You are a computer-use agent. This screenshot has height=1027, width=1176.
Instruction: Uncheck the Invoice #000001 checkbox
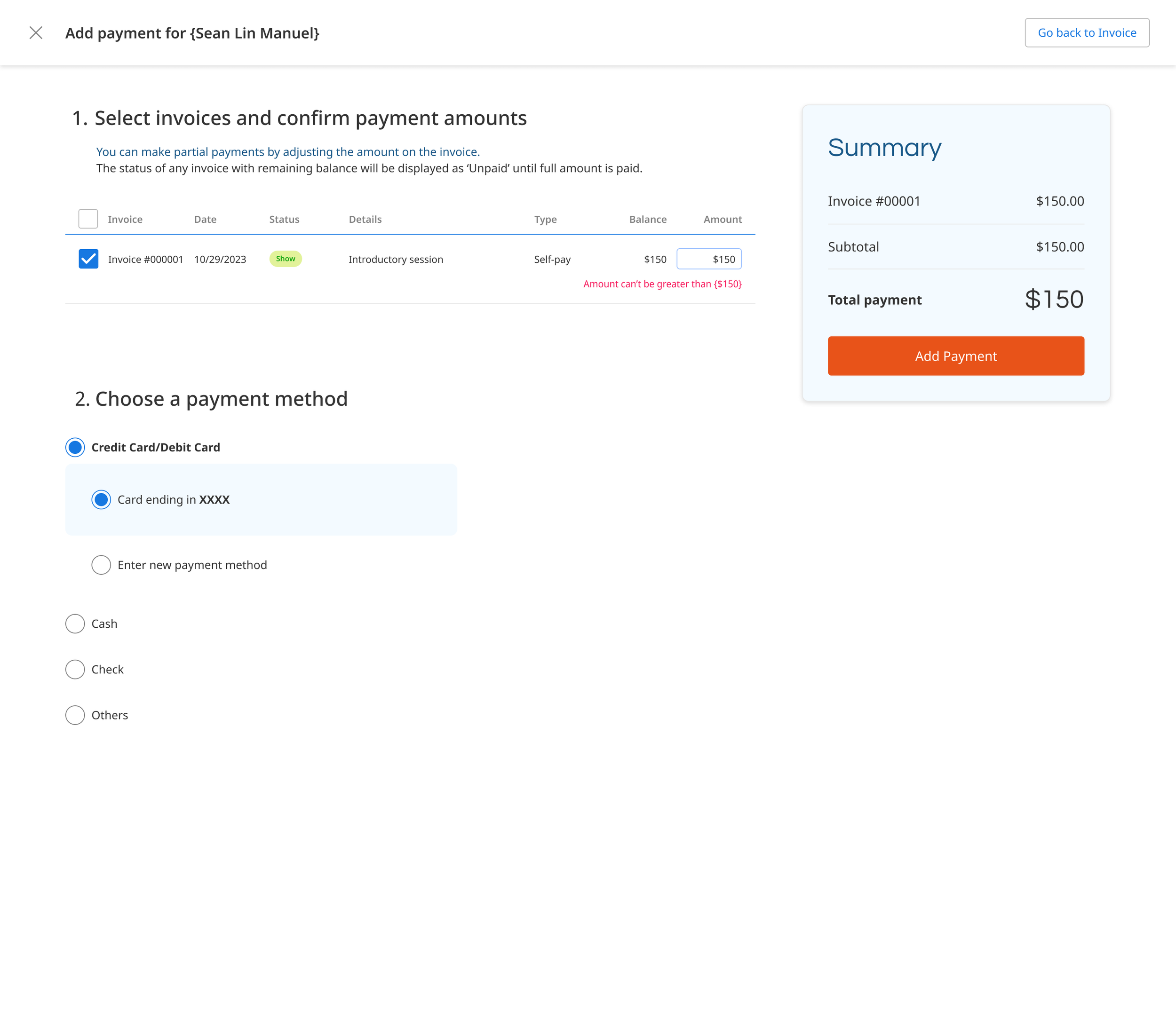point(88,259)
